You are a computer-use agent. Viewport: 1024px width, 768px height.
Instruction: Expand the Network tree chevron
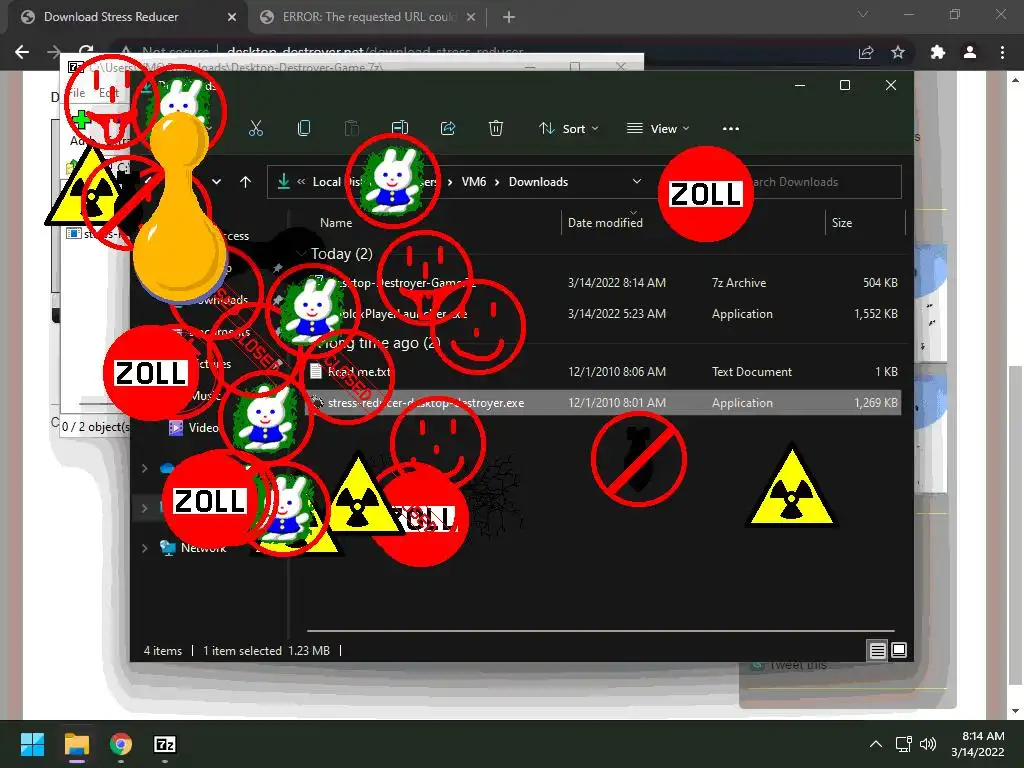145,548
